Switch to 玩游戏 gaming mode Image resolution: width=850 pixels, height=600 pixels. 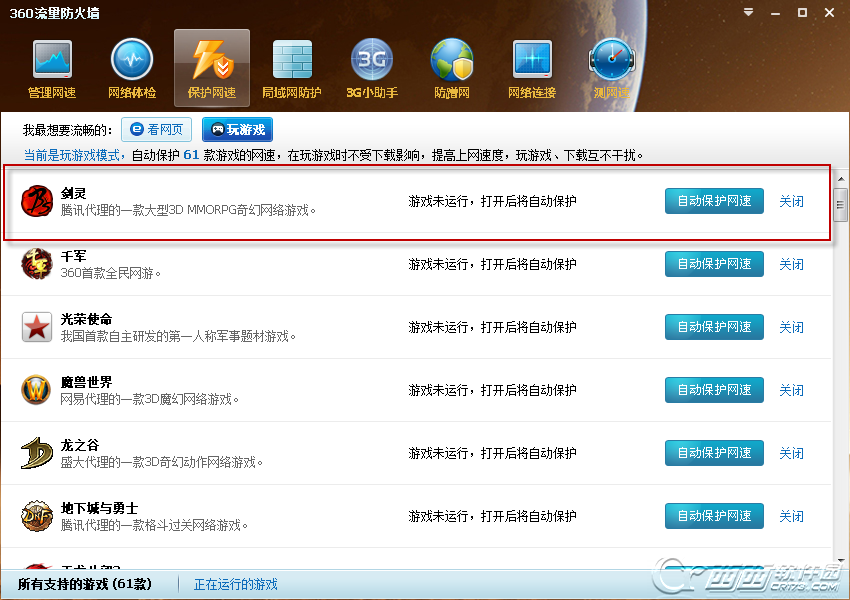pyautogui.click(x=237, y=130)
